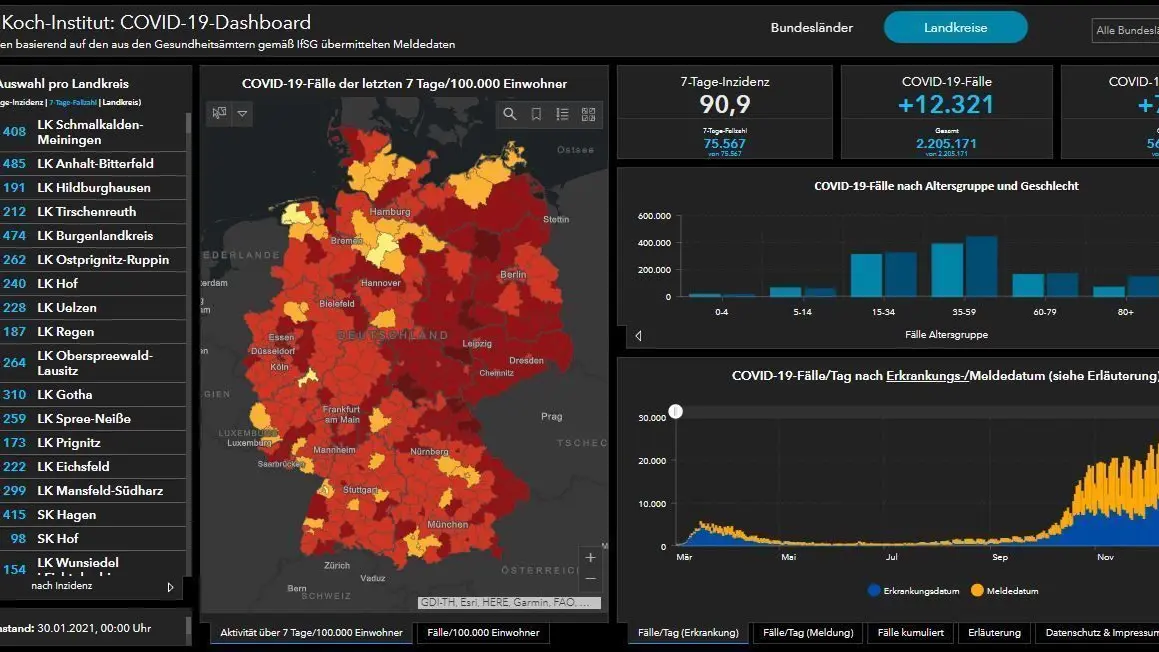Click the nach Inzidenz next arrow
The width and height of the screenshot is (1159, 652).
point(170,587)
